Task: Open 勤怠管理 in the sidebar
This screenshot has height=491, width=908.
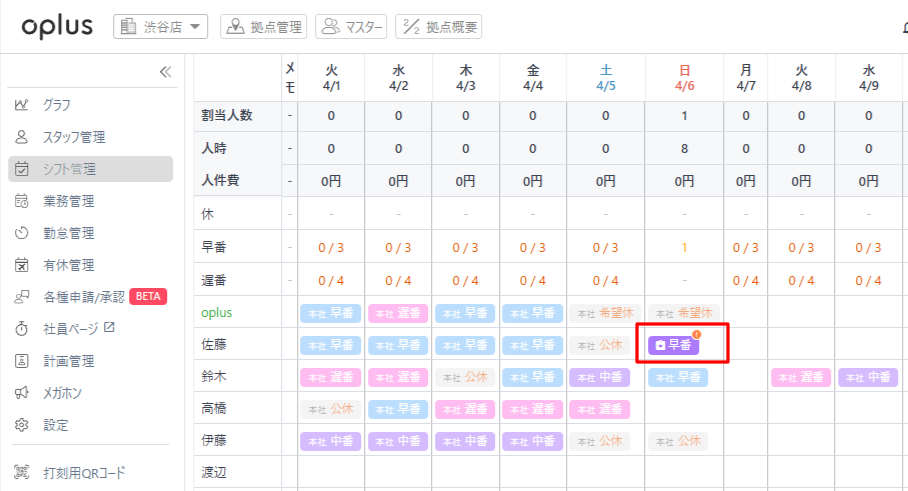Action: click(x=68, y=233)
